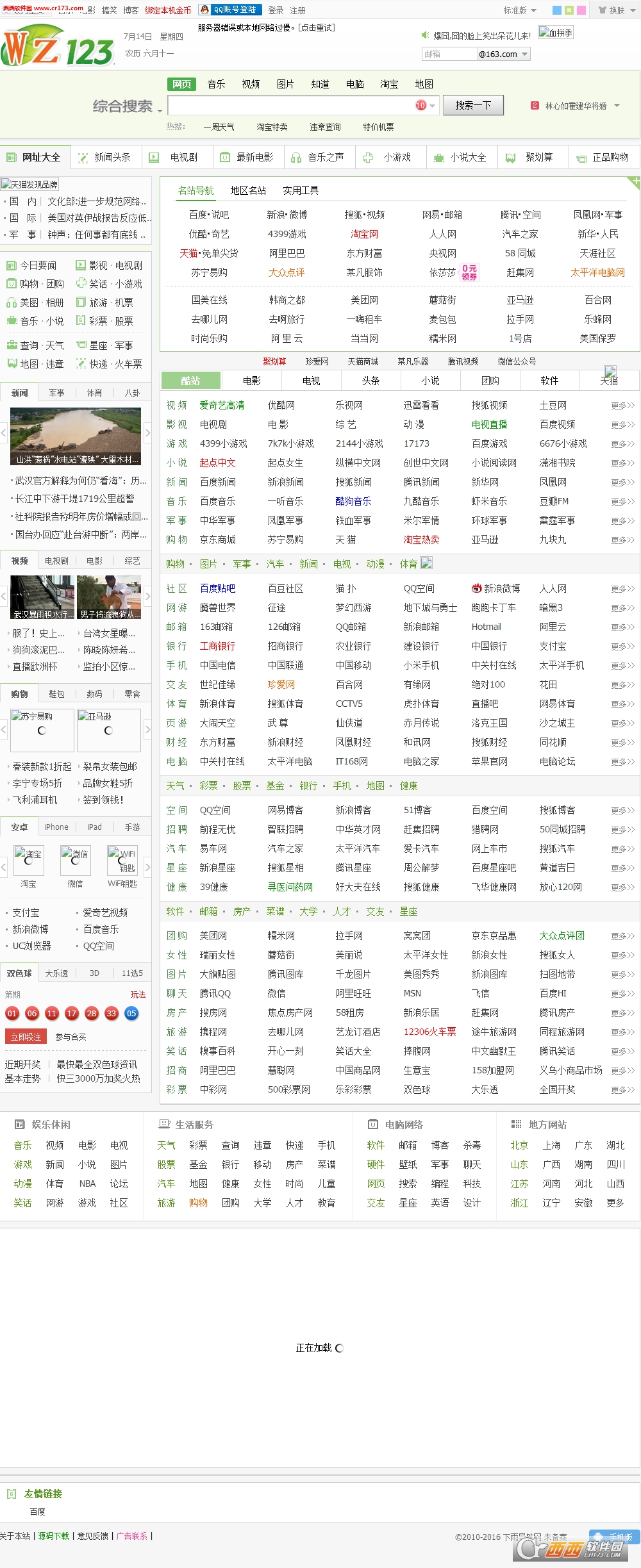641x1568 pixels.
Task: Click the 地图·违章 icon
Action: 11,364
